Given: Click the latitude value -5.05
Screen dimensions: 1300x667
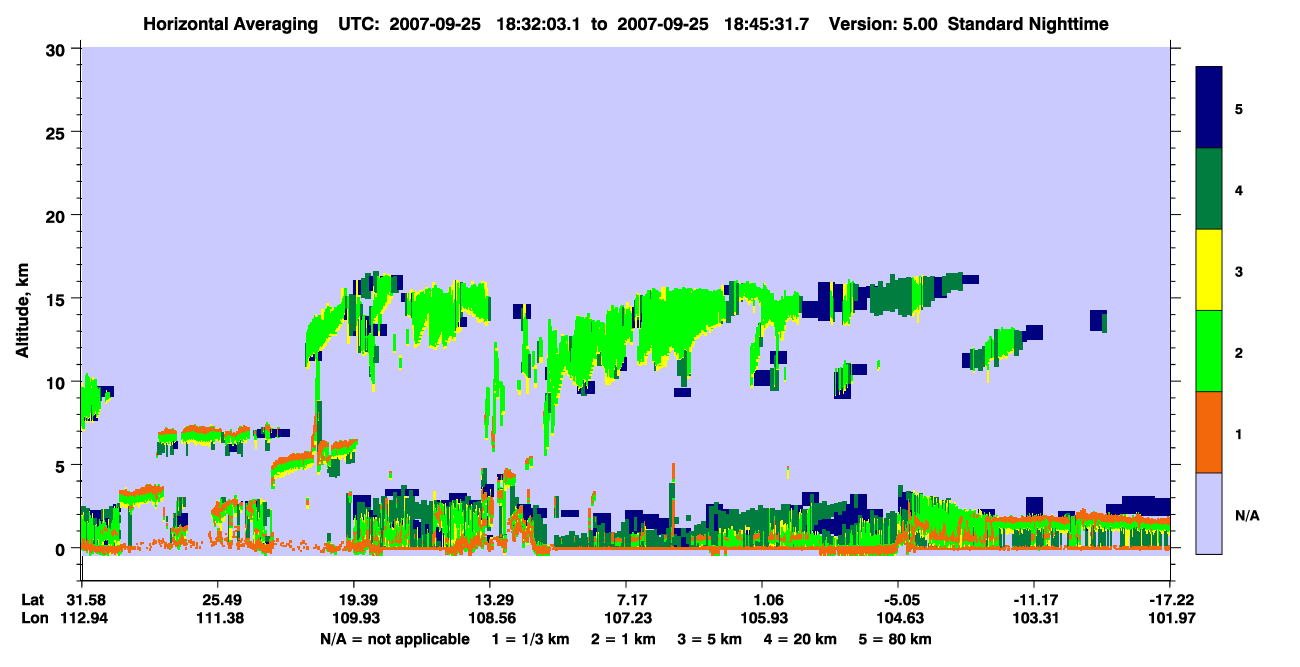Looking at the screenshot, I should point(898,600).
